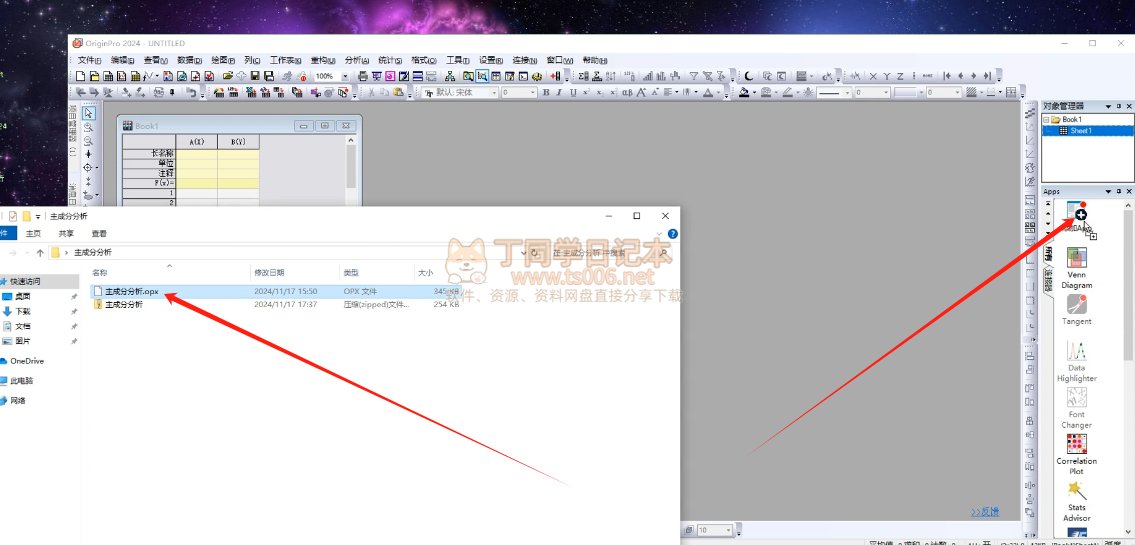Open the Tangent app
The image size is (1135, 545).
point(1076,310)
